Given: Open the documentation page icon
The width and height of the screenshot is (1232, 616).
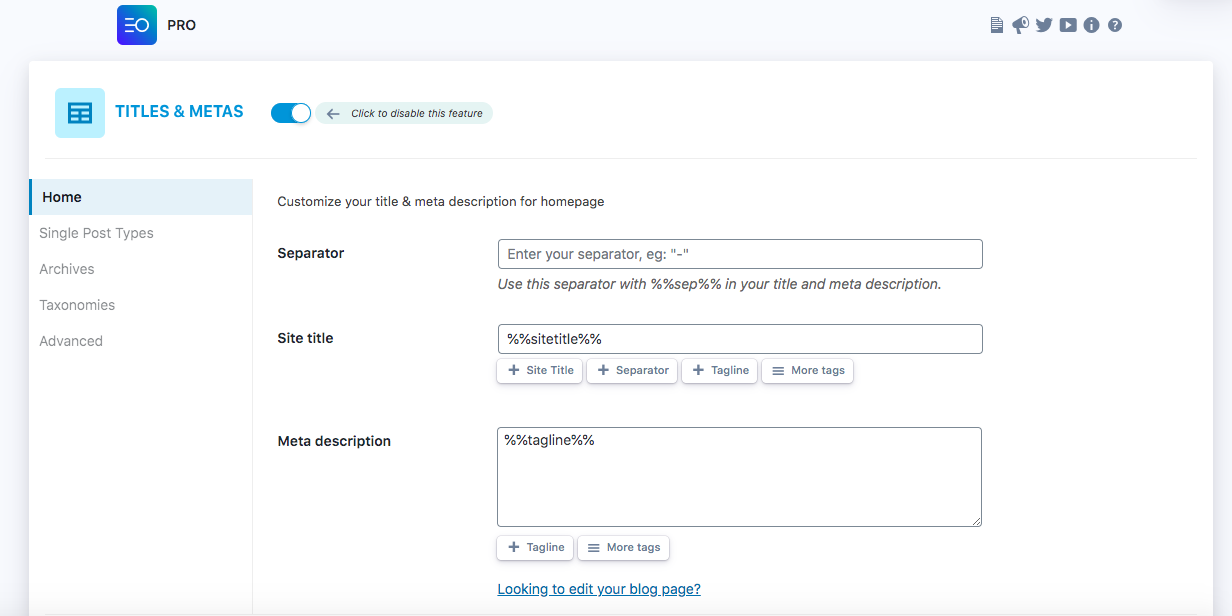Looking at the screenshot, I should (x=997, y=25).
